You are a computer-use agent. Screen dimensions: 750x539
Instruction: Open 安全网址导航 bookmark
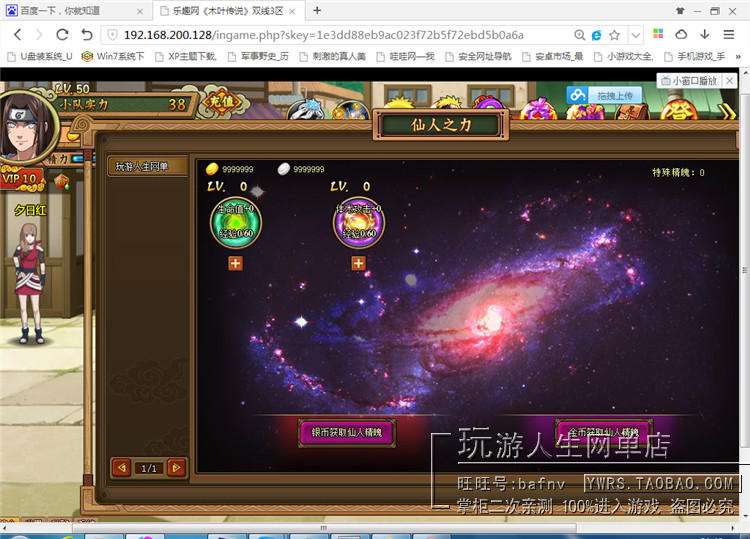[478, 56]
